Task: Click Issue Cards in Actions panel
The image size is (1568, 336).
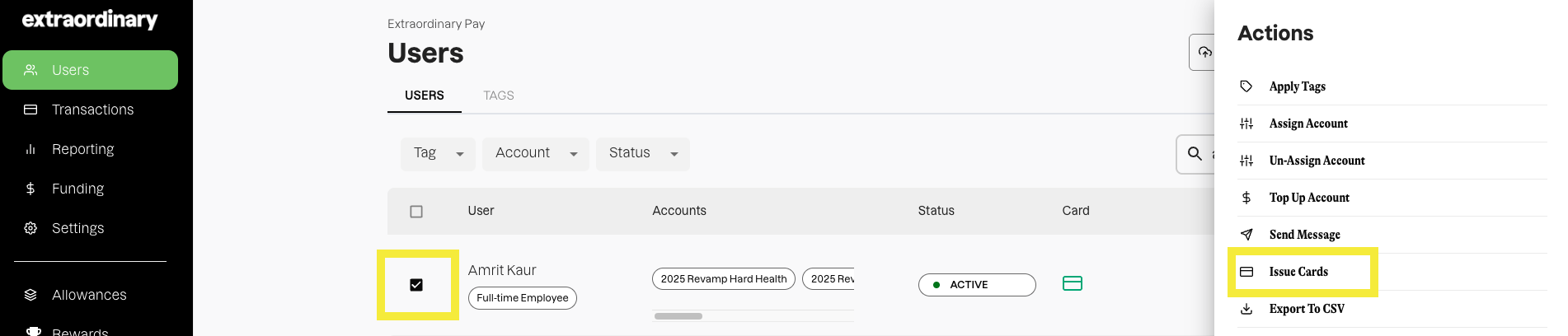Action: click(1298, 272)
